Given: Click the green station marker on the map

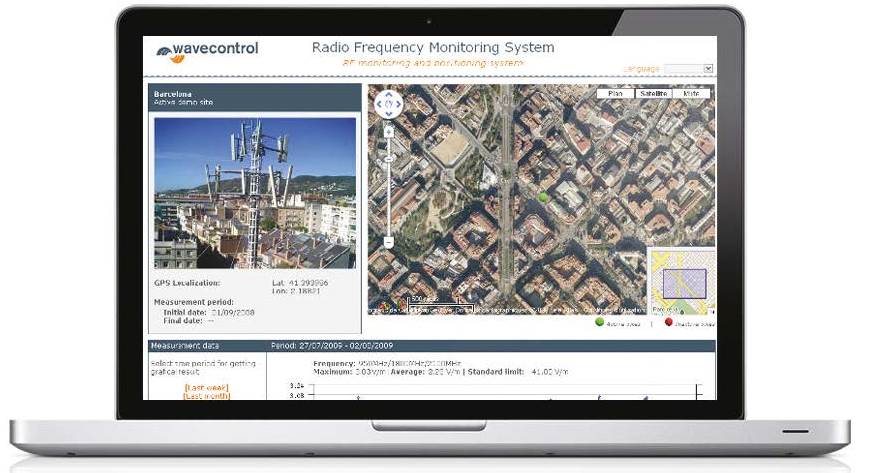Looking at the screenshot, I should [x=544, y=198].
